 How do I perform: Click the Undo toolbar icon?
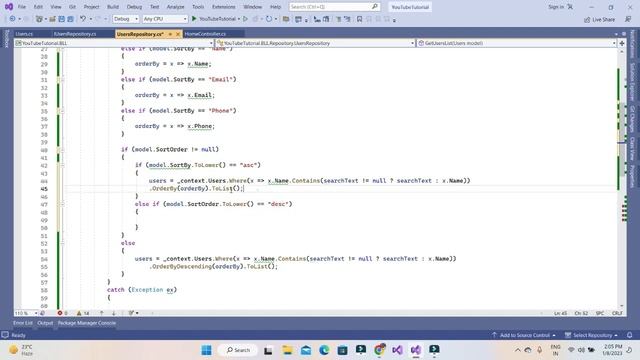[x=83, y=19]
